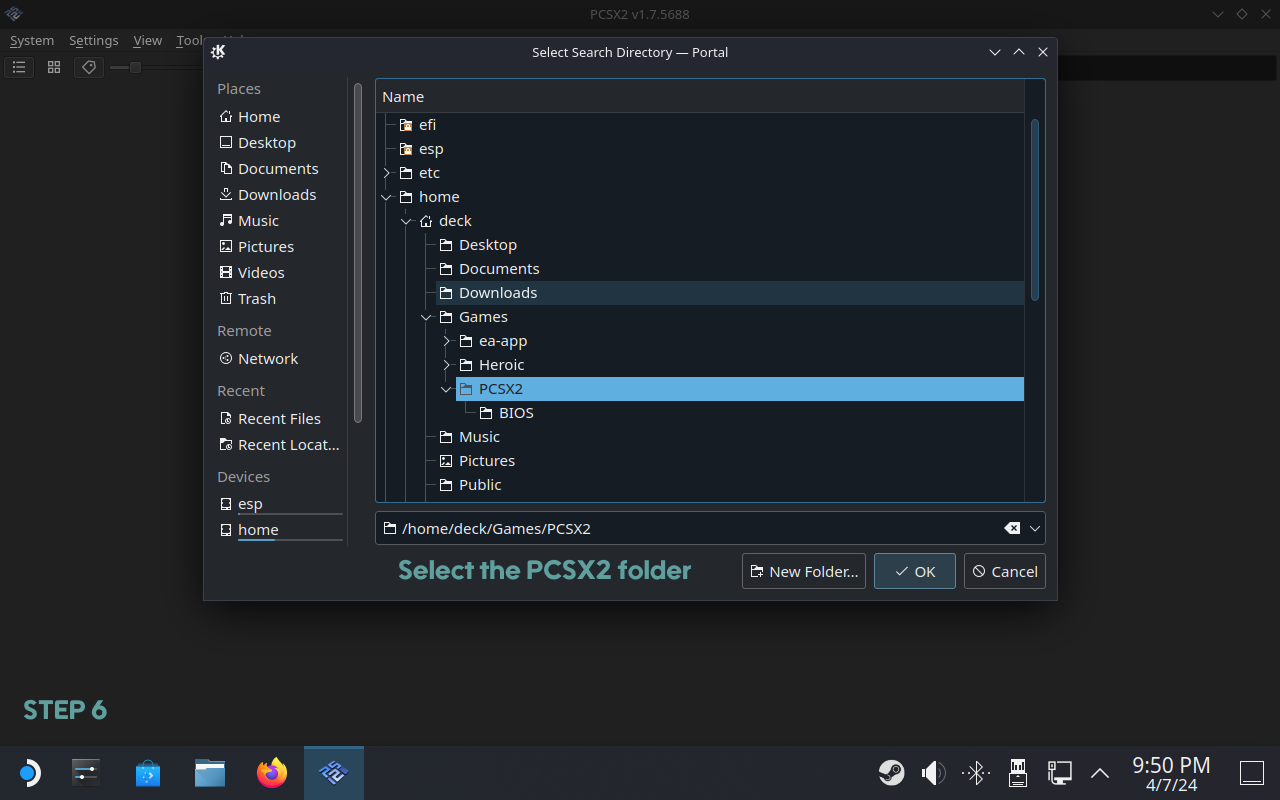Open Bluetooth tray icon

coord(976,773)
